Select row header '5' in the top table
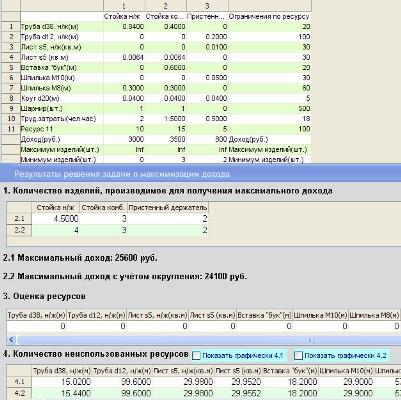This screenshot has height=400, width=401. [x=11, y=68]
